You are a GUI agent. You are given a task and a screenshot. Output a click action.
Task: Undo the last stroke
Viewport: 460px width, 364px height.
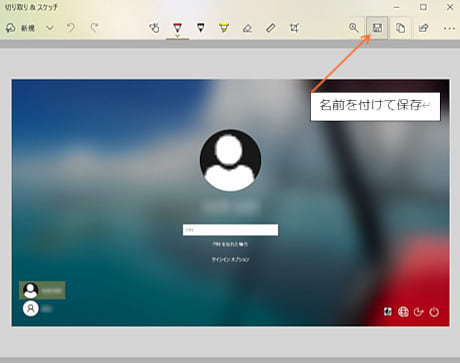71,27
